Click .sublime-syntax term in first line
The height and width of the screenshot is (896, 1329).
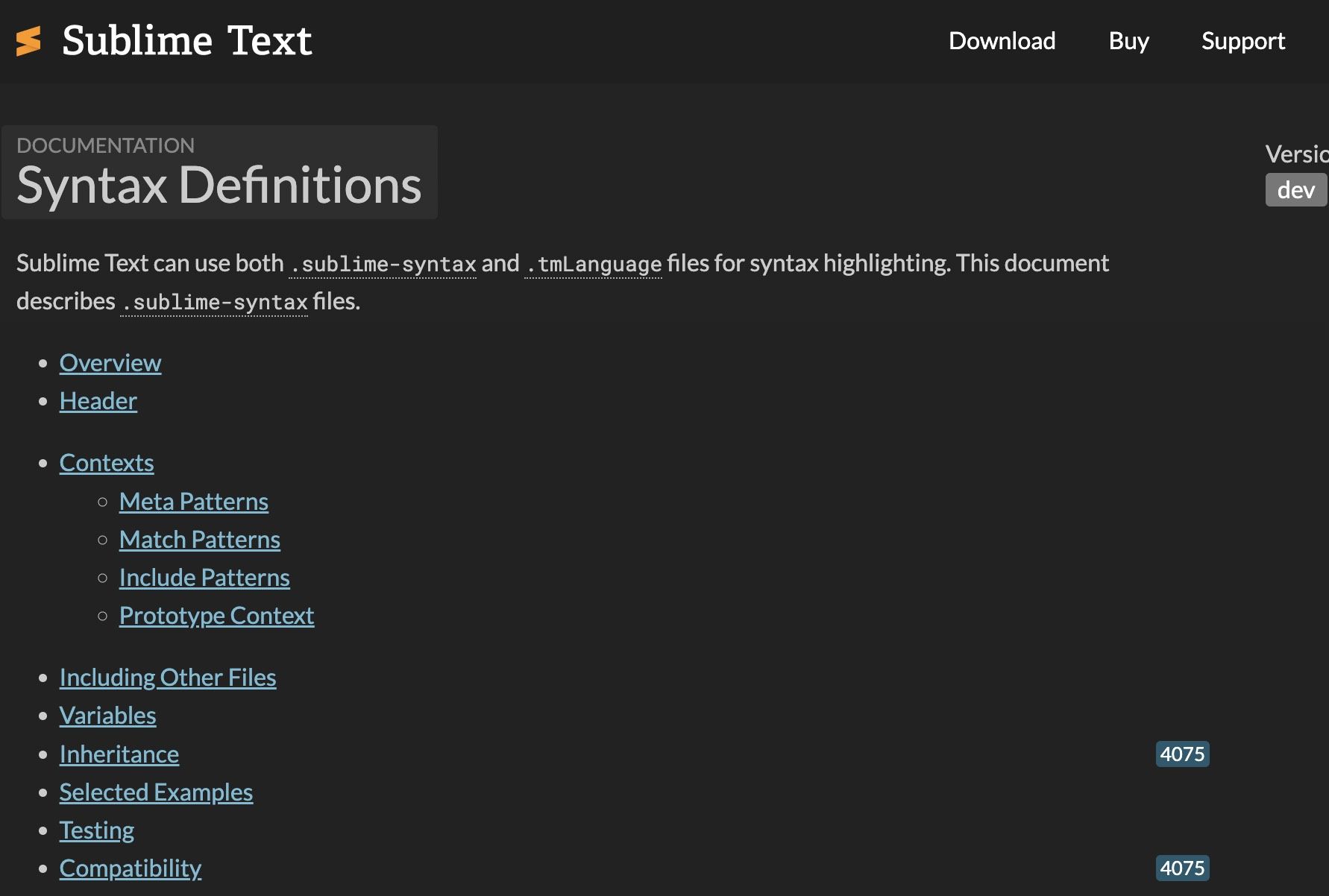click(383, 264)
